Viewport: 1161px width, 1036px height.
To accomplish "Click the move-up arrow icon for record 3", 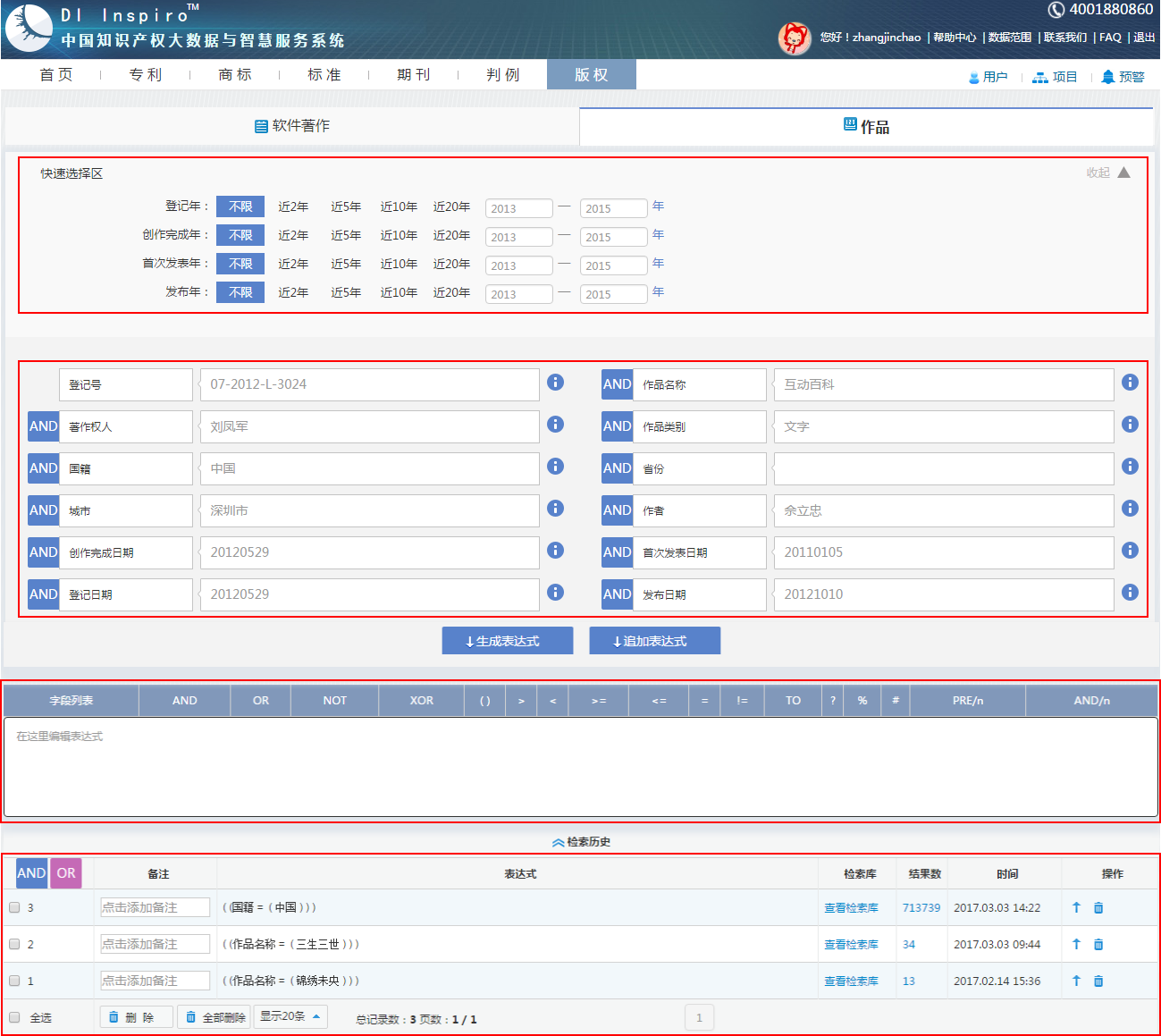I will [x=1076, y=907].
